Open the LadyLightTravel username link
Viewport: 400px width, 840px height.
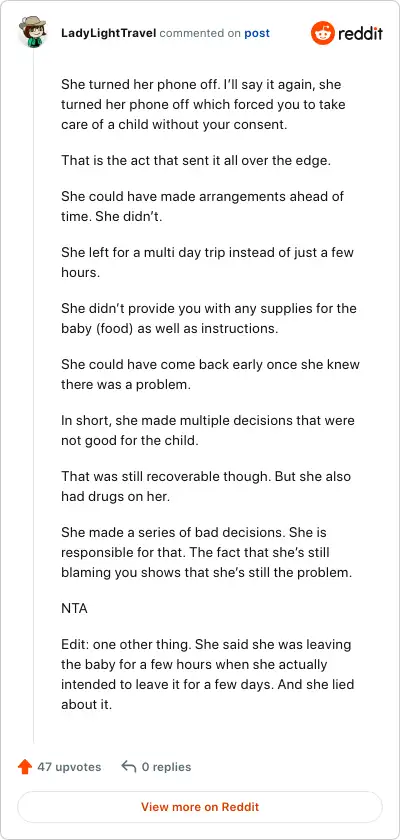109,33
